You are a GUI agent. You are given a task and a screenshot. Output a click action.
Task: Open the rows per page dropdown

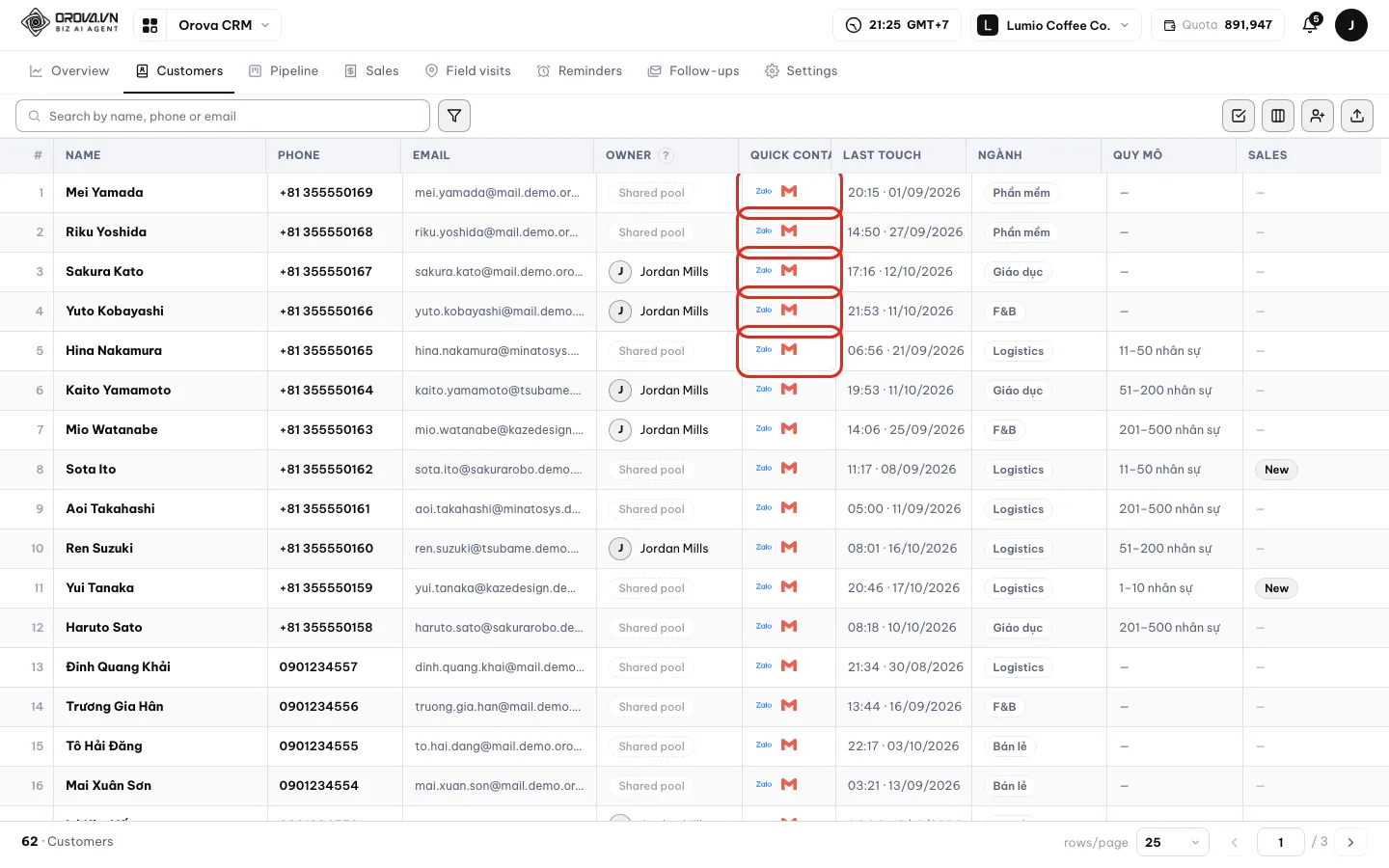[x=1173, y=842]
